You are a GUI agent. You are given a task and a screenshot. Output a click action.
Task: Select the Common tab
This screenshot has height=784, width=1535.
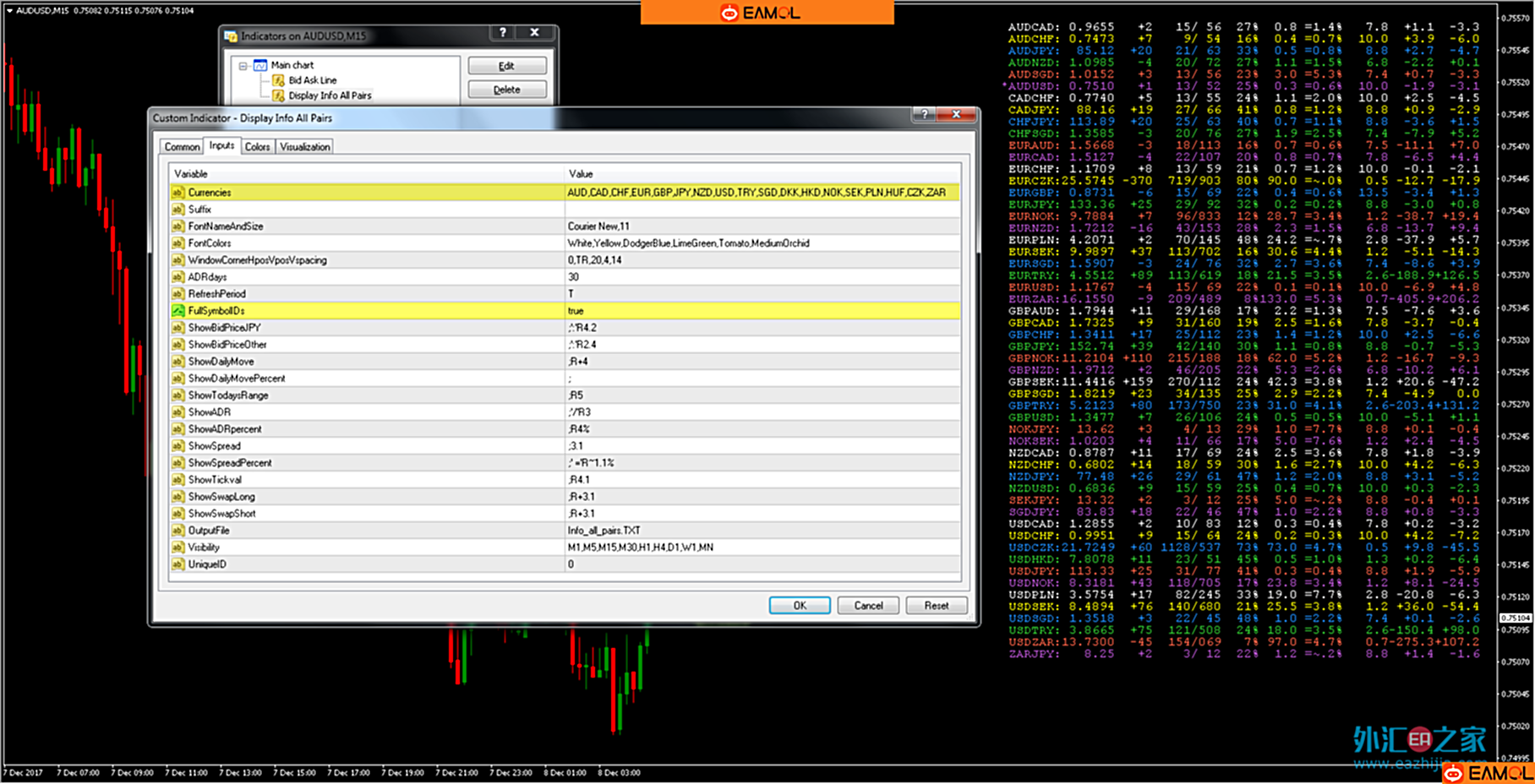(182, 147)
